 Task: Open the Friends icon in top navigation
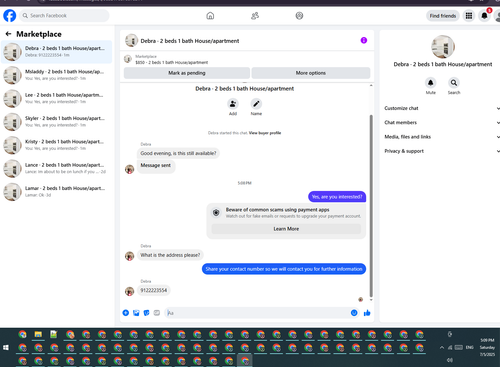click(x=255, y=16)
